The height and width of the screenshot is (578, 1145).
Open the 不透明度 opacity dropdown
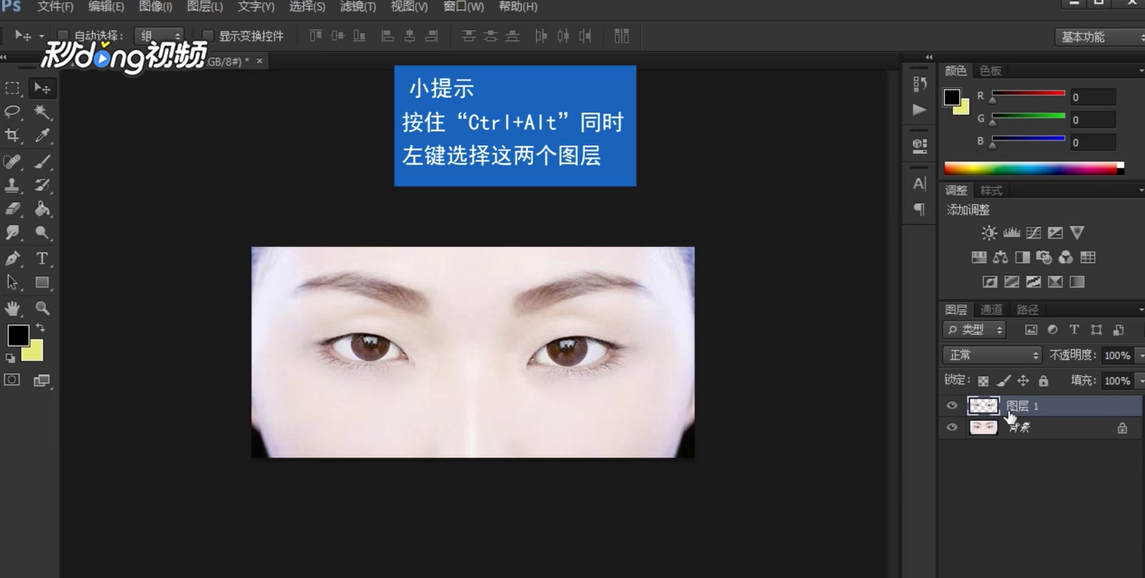point(1139,354)
